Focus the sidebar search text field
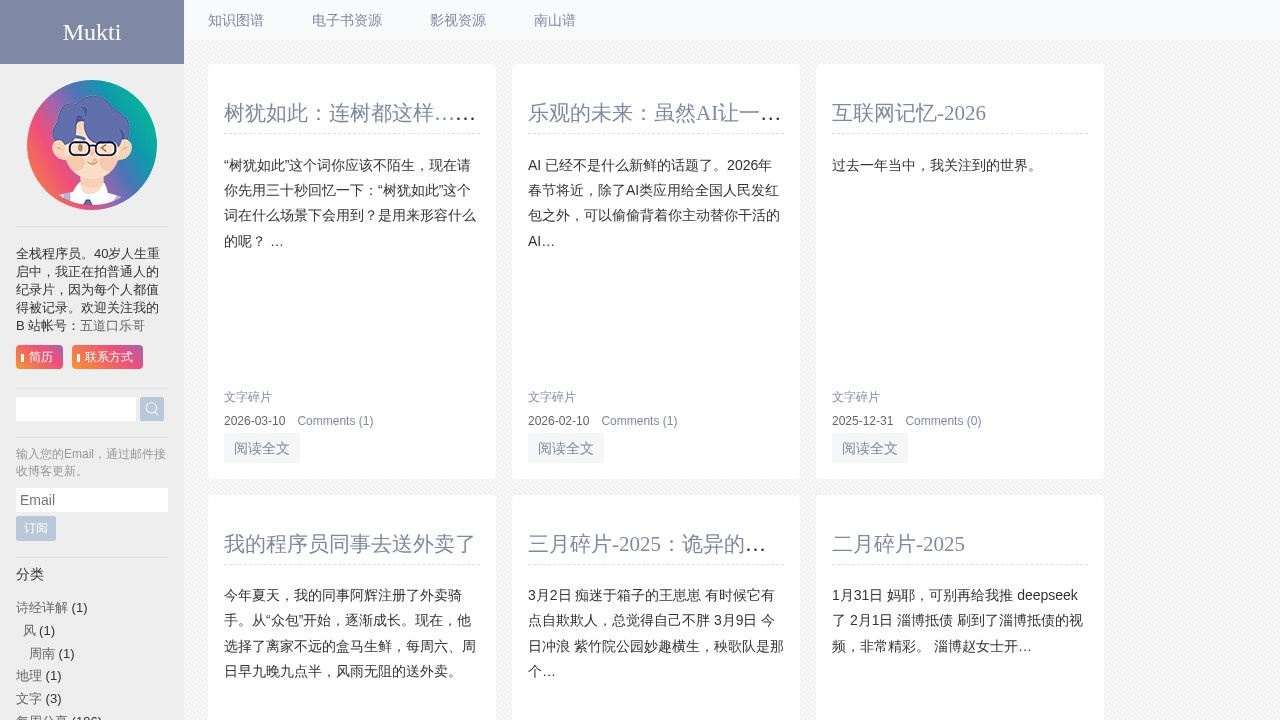The height and width of the screenshot is (720, 1280). pyautogui.click(x=76, y=409)
